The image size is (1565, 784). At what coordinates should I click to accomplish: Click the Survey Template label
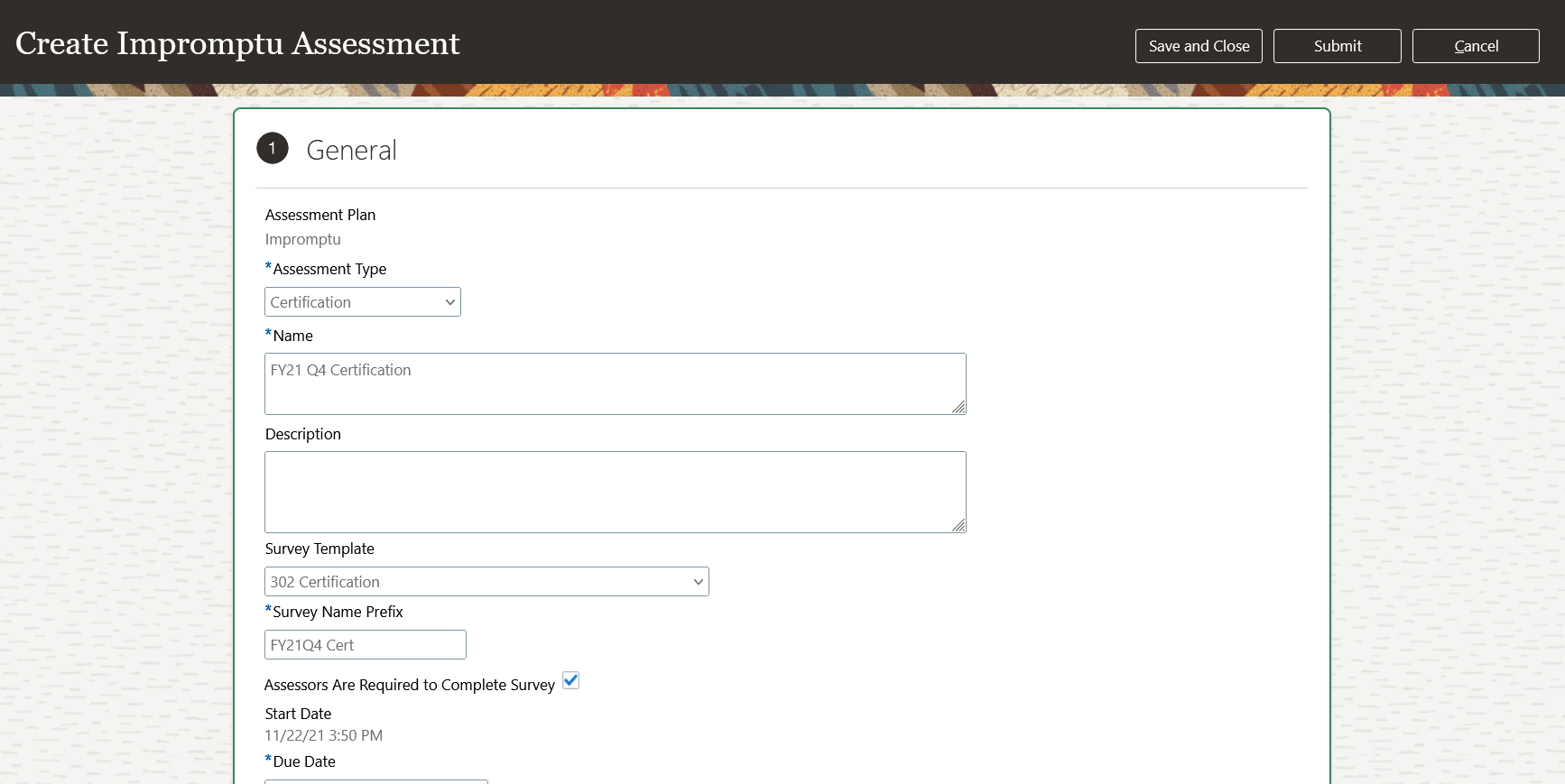click(x=319, y=549)
